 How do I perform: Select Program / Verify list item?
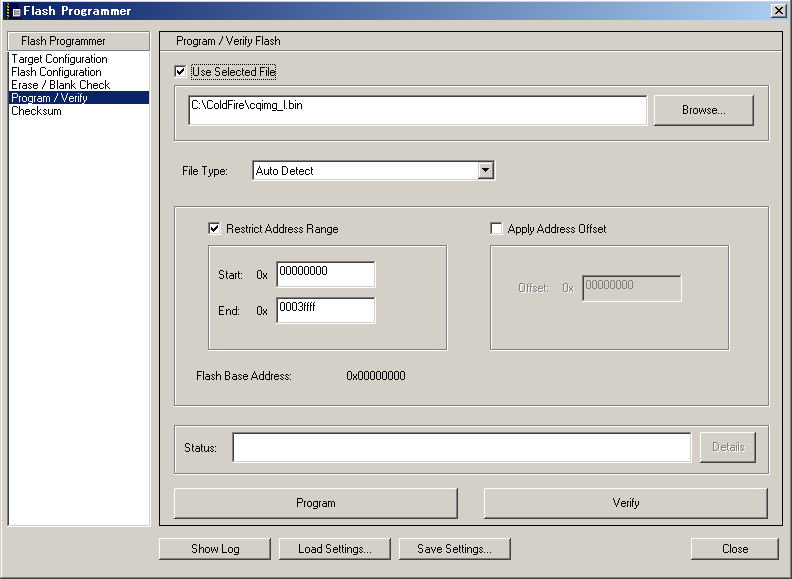coord(49,98)
